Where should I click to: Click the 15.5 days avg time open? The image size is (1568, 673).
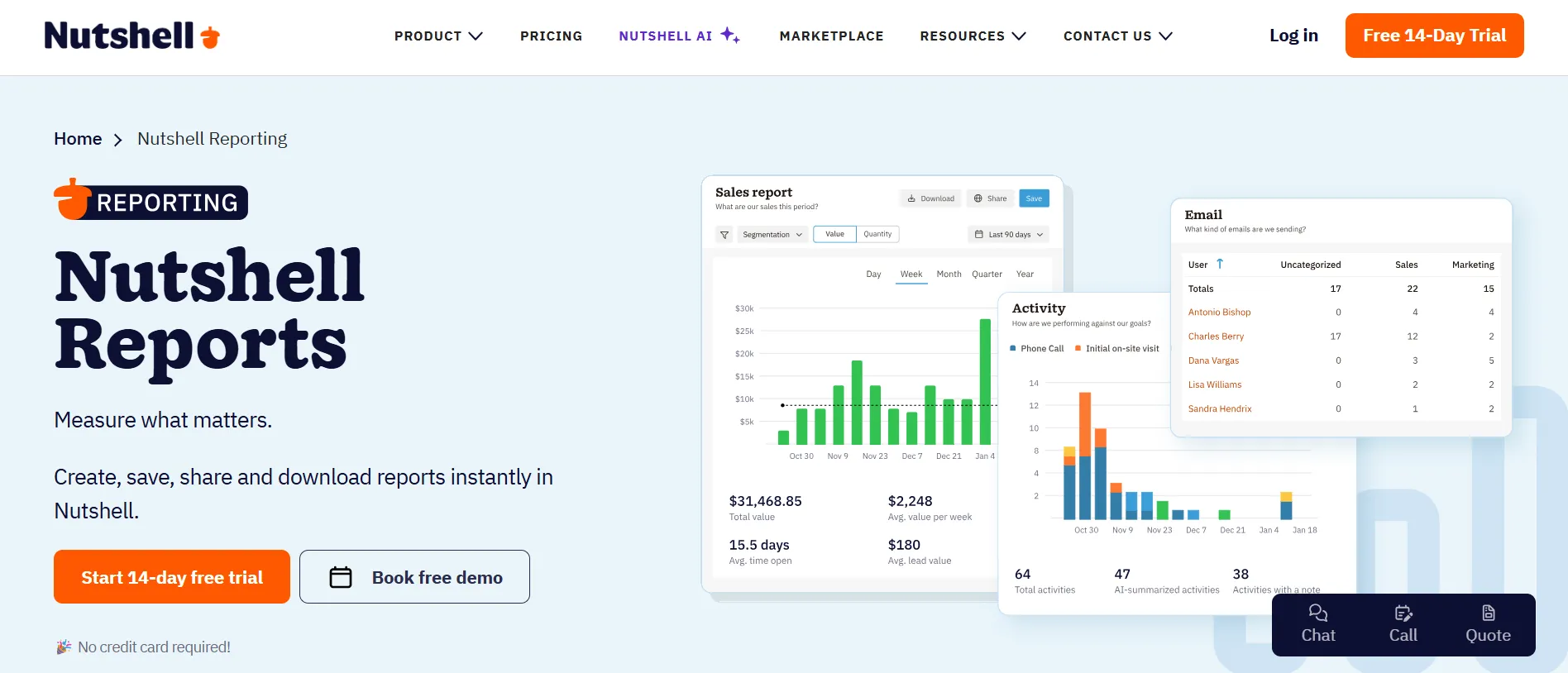[x=759, y=545]
